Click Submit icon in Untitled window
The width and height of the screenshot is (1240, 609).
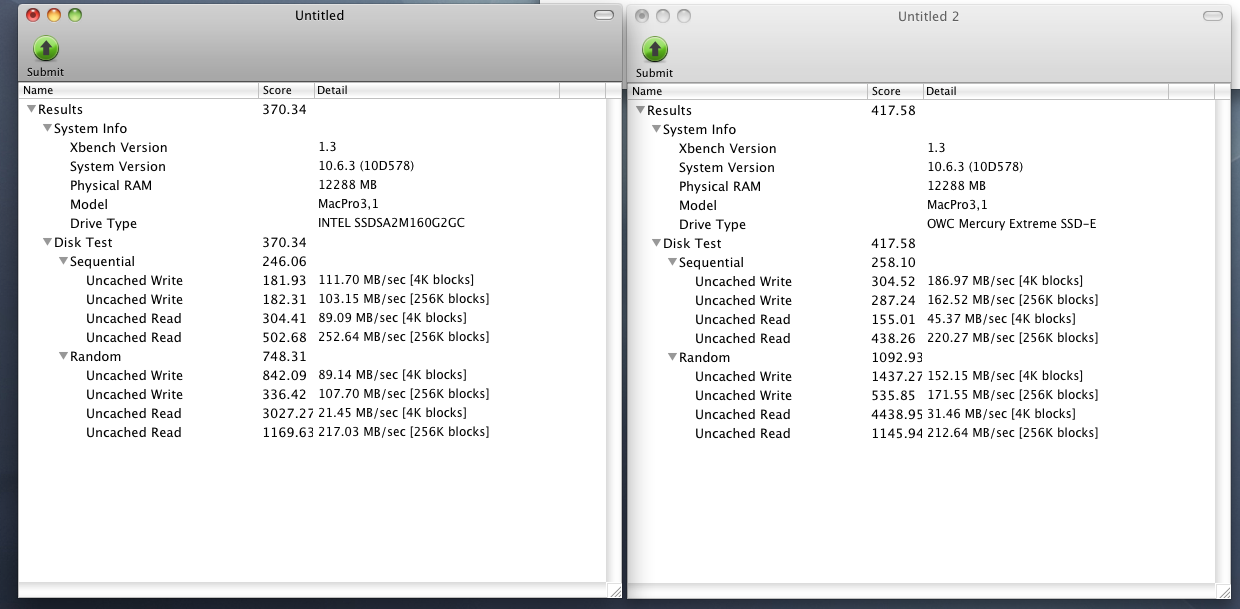[46, 48]
